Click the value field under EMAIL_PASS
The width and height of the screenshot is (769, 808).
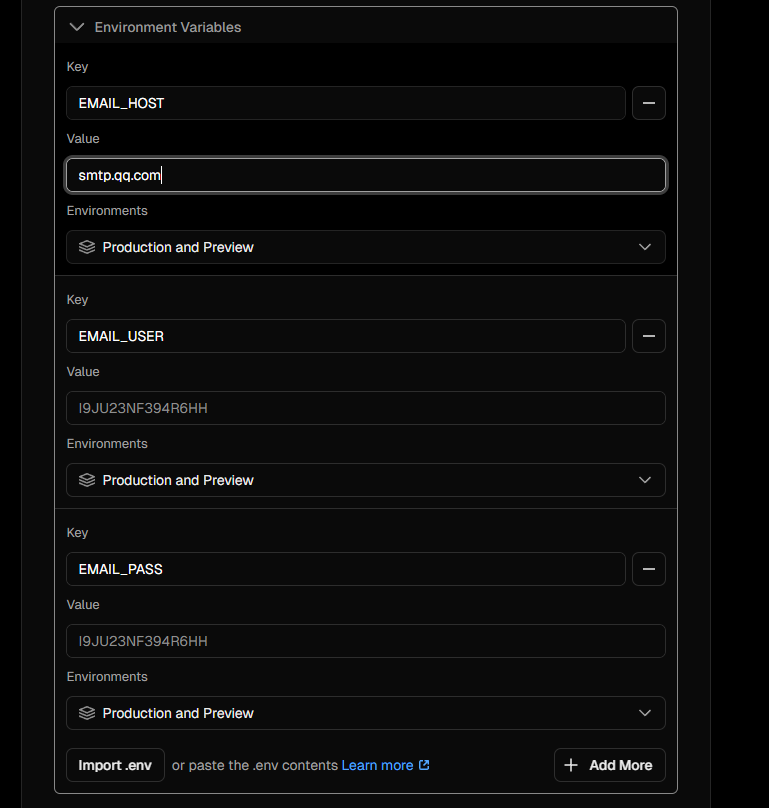coord(365,641)
